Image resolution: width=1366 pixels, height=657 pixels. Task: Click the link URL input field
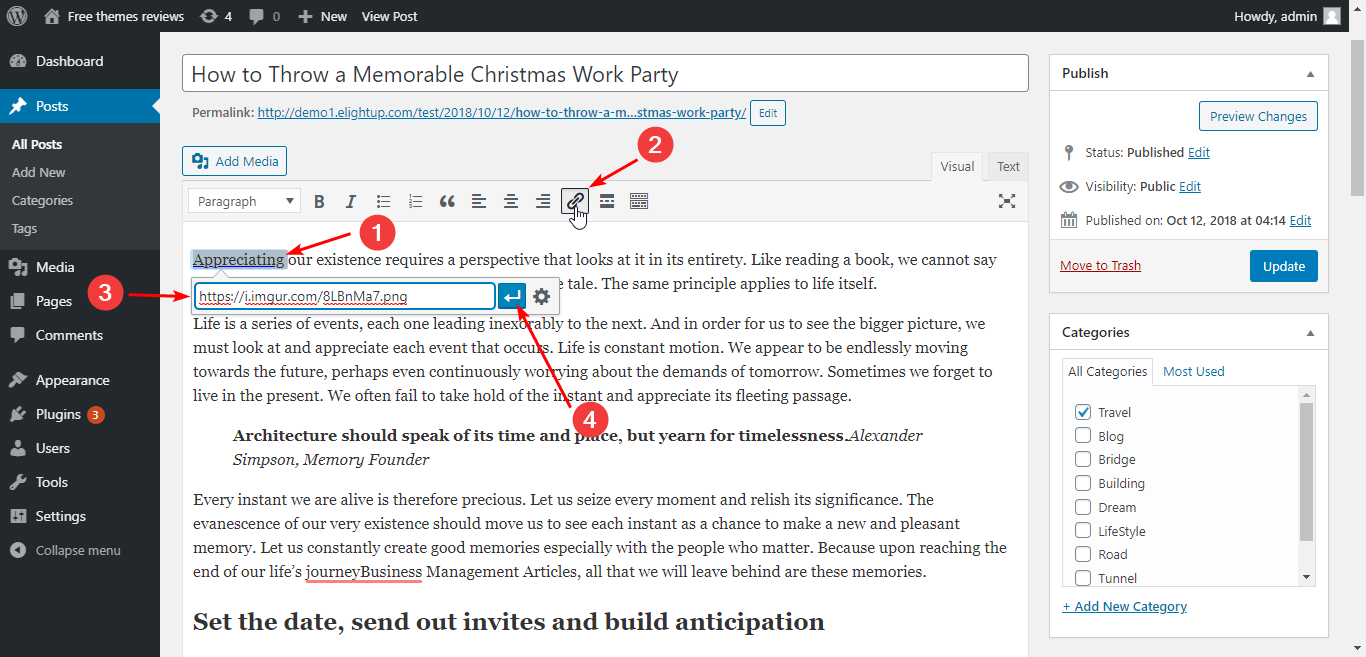pyautogui.click(x=345, y=296)
